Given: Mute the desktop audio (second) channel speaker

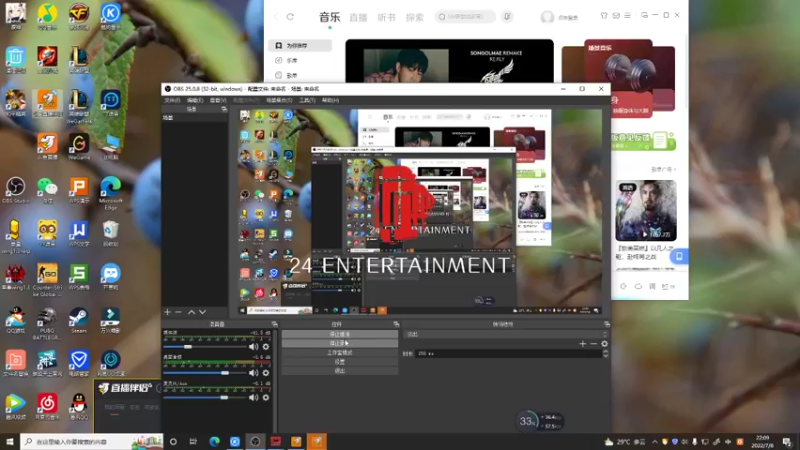Looking at the screenshot, I should 253,373.
